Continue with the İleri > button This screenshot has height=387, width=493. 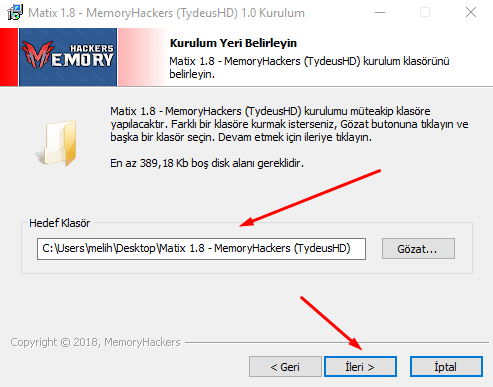click(x=360, y=367)
